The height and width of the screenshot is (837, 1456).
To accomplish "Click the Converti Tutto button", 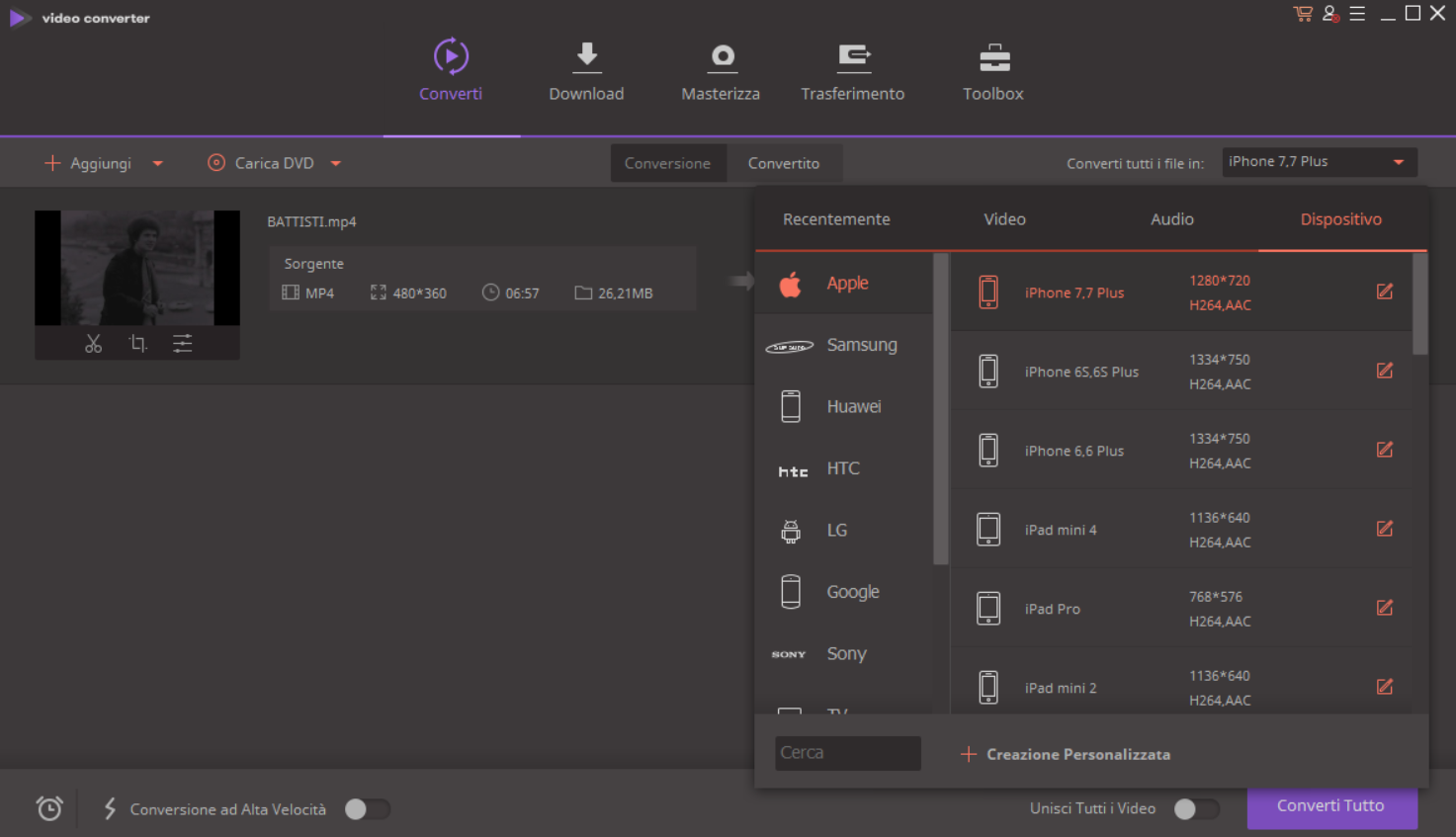I will coord(1331,807).
